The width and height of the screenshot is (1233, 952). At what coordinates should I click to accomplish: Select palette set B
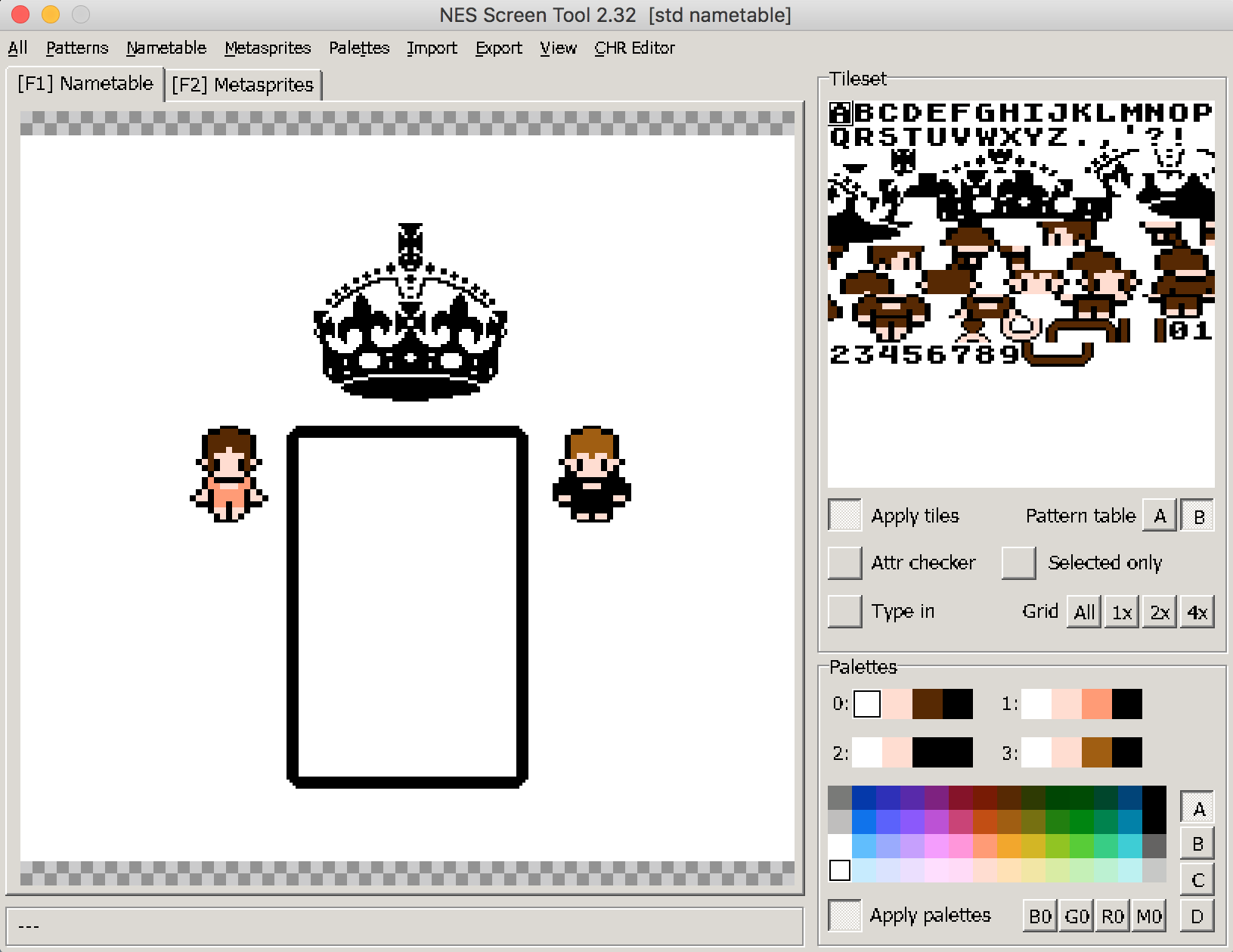[1198, 843]
